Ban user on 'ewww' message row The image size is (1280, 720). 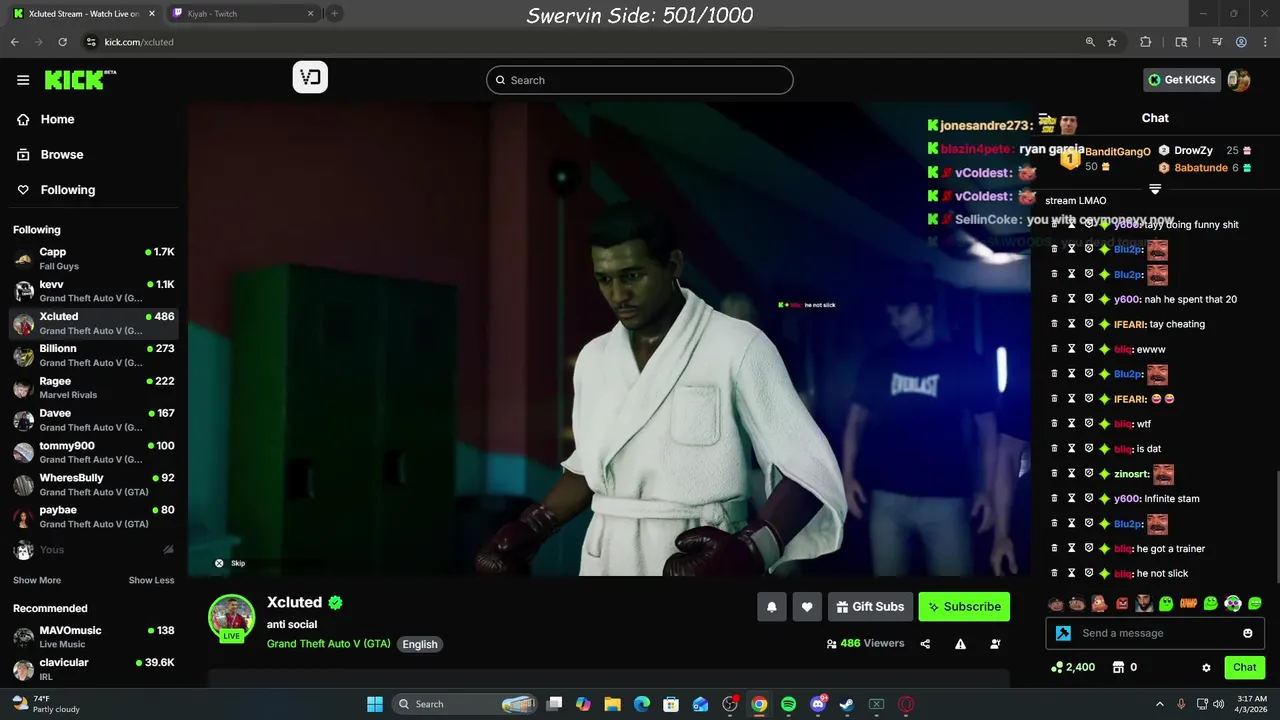point(1089,349)
